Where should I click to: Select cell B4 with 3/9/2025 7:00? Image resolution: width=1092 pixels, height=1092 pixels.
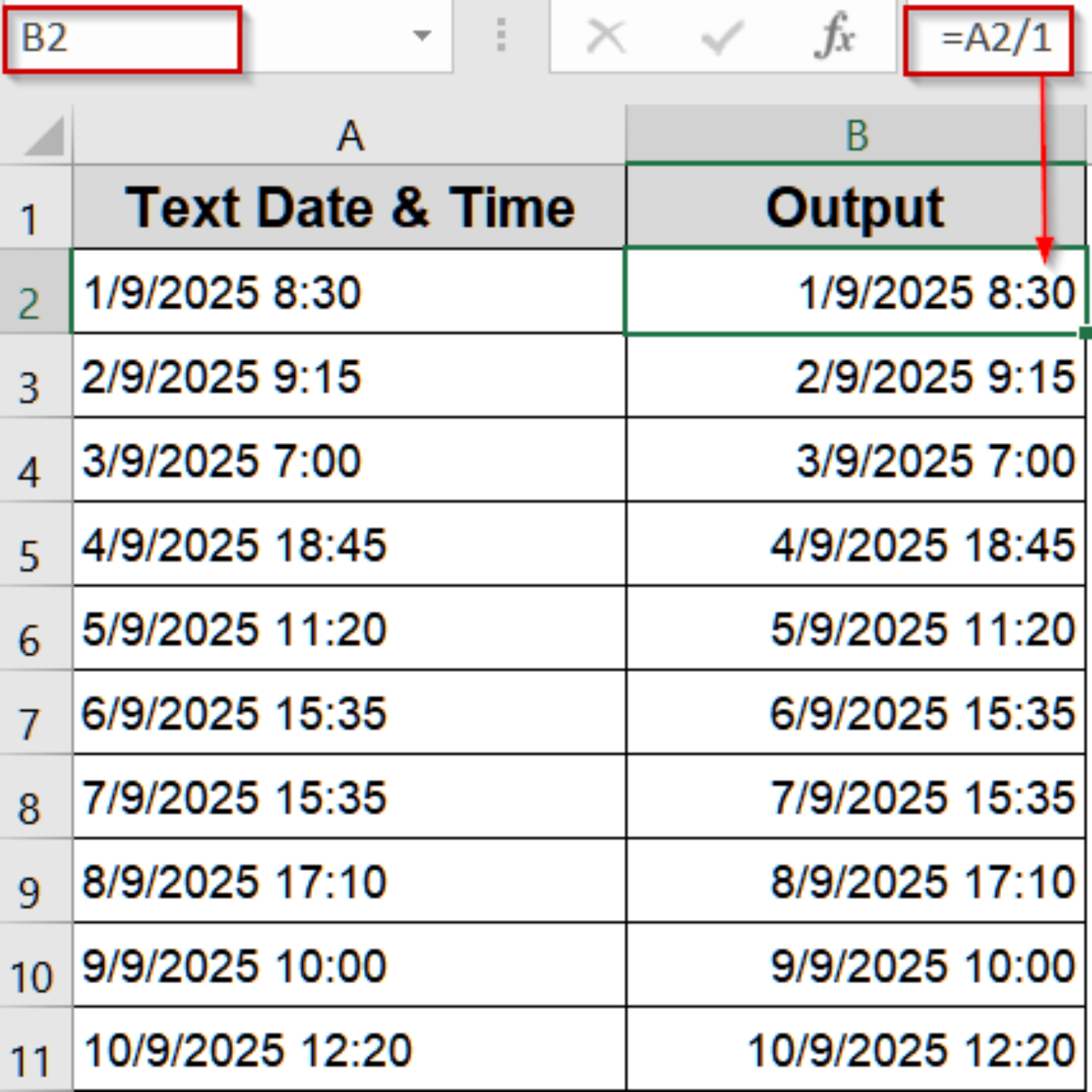click(x=856, y=460)
